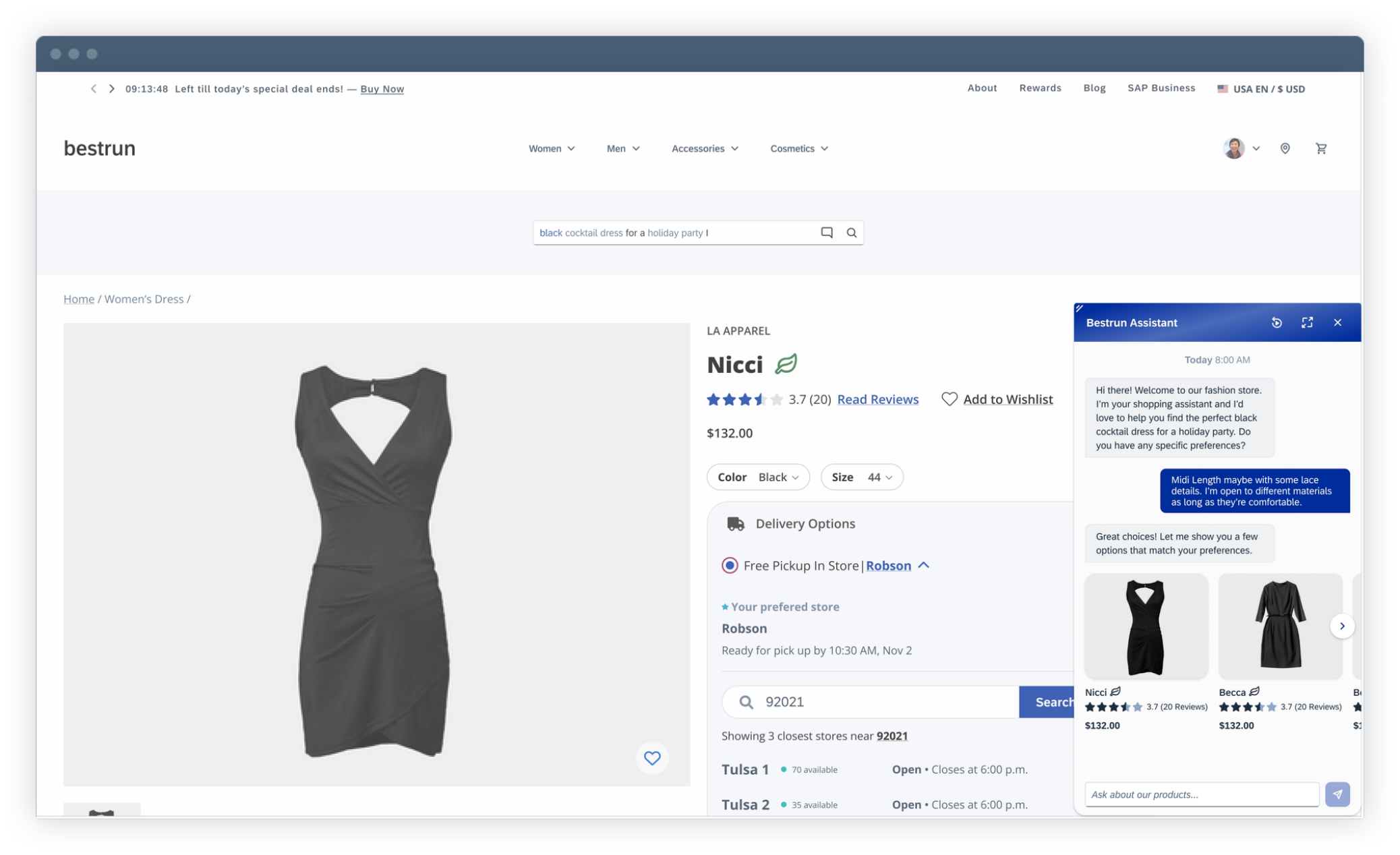Viewport: 1400px width, 855px height.
Task: Click the bestrun logo
Action: pos(99,148)
